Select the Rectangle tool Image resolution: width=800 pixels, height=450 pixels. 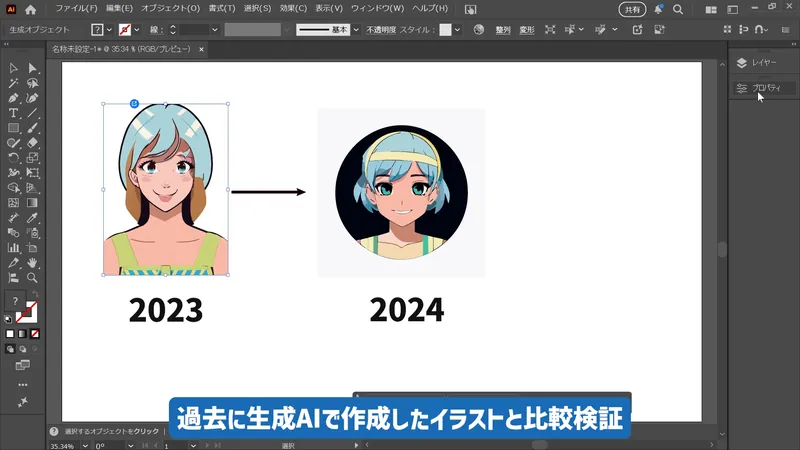point(14,128)
